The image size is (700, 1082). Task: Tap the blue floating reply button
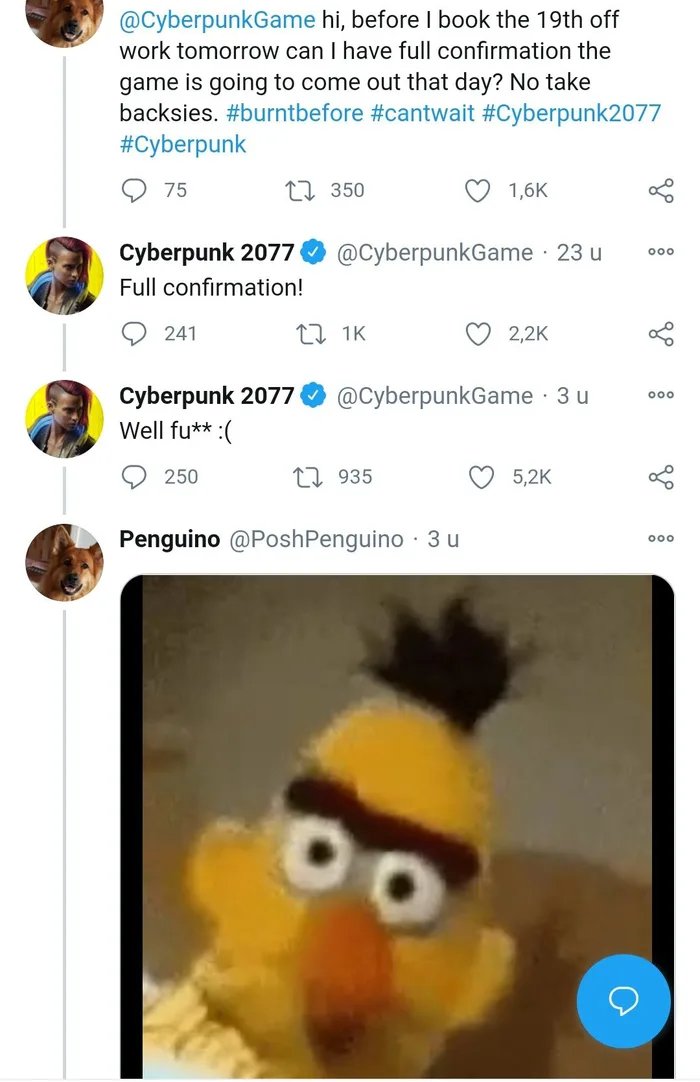[624, 999]
